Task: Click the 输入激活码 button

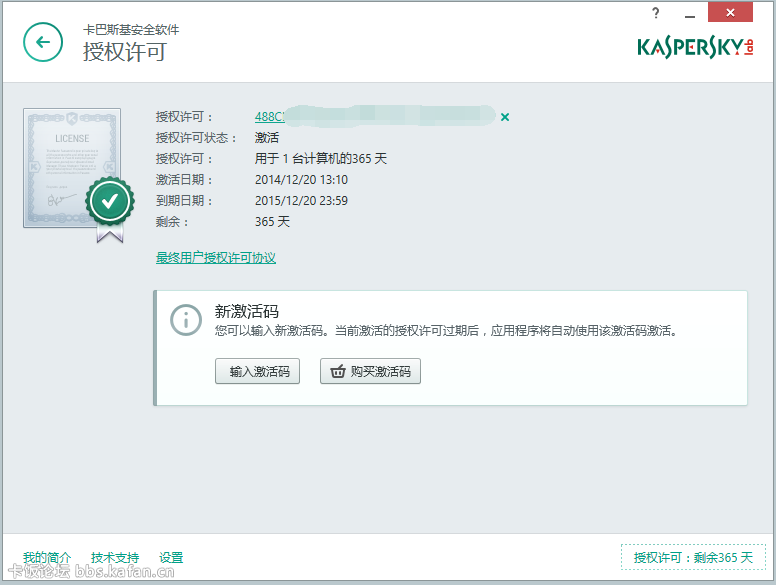Action: (257, 371)
